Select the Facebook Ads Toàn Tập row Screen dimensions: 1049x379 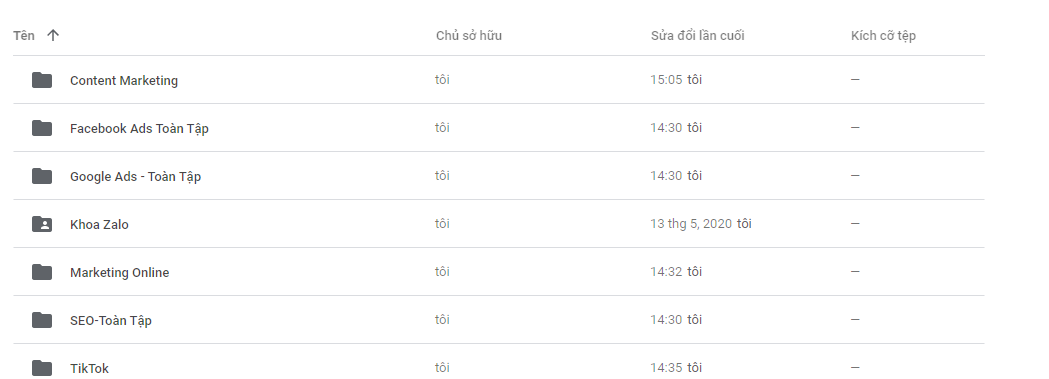click(x=498, y=128)
